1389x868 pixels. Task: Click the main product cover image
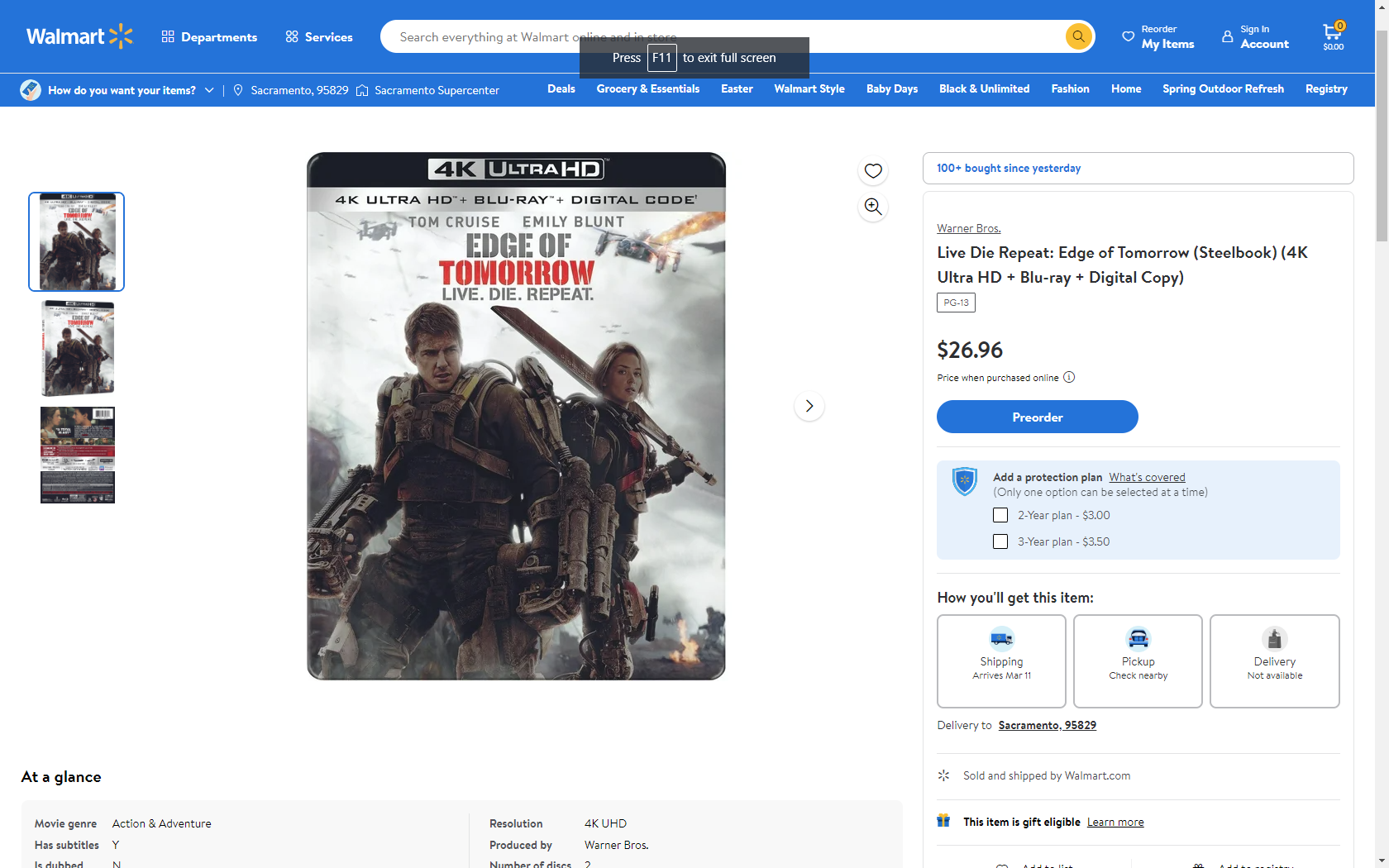point(516,416)
